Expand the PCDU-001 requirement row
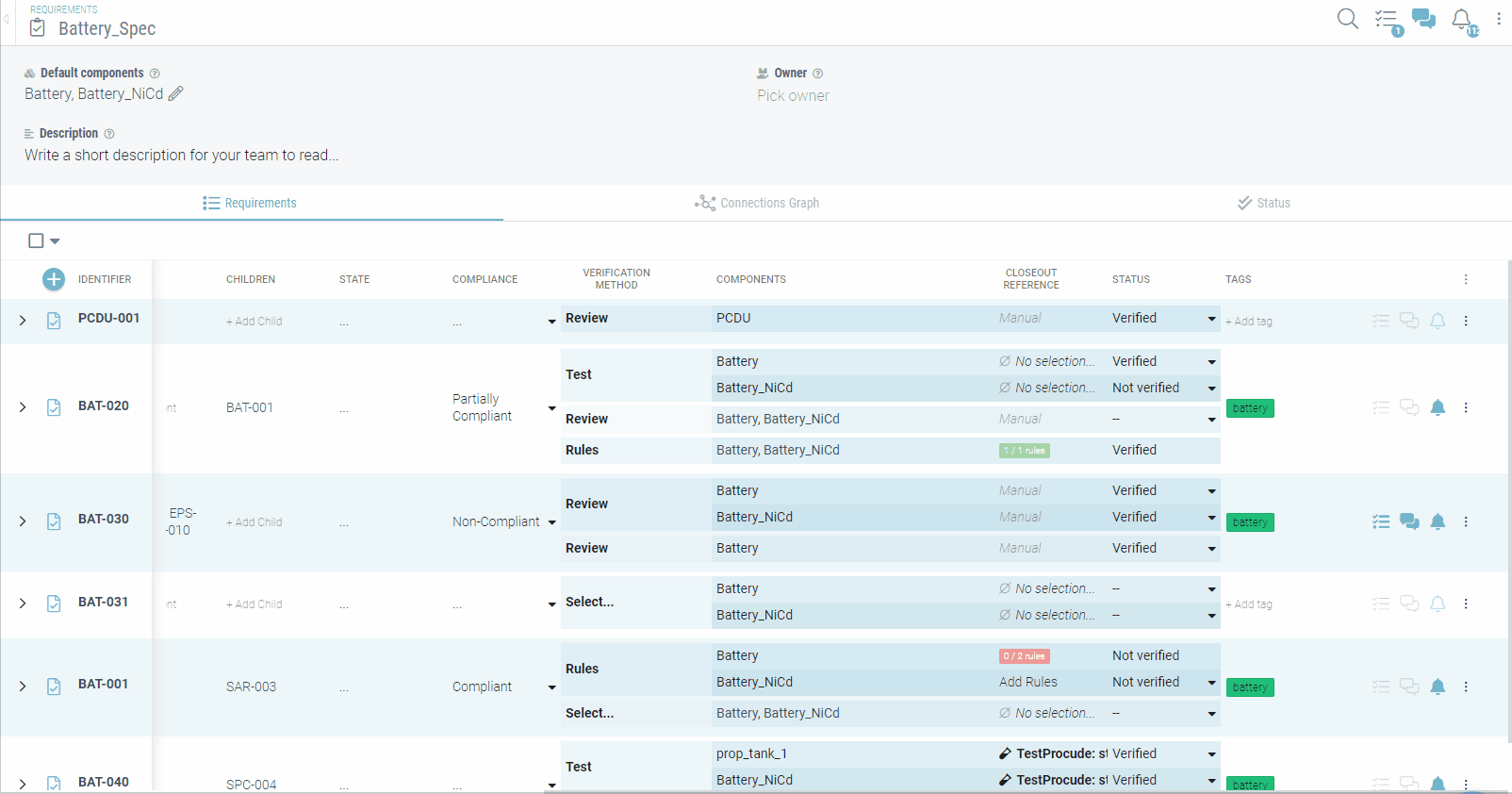The height and width of the screenshot is (794, 1512). 23,321
